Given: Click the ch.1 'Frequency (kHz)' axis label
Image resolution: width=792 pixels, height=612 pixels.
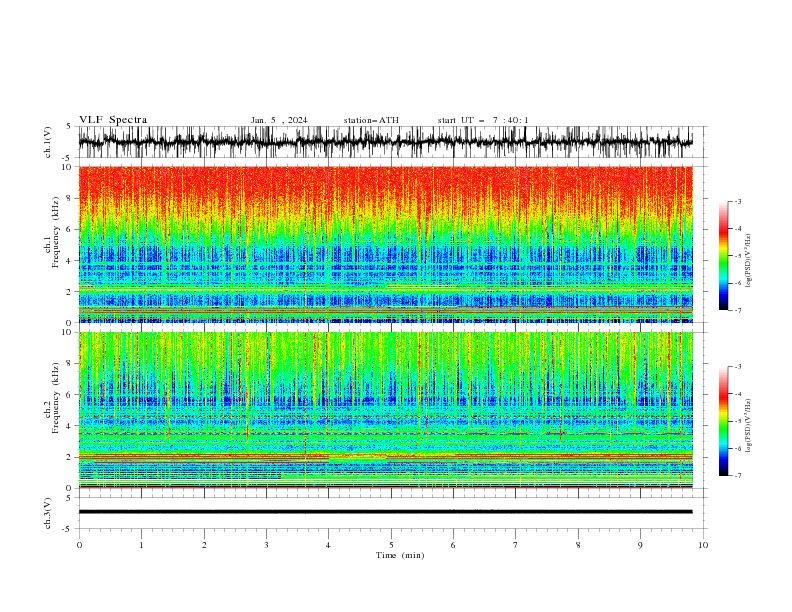Looking at the screenshot, I should [56, 233].
